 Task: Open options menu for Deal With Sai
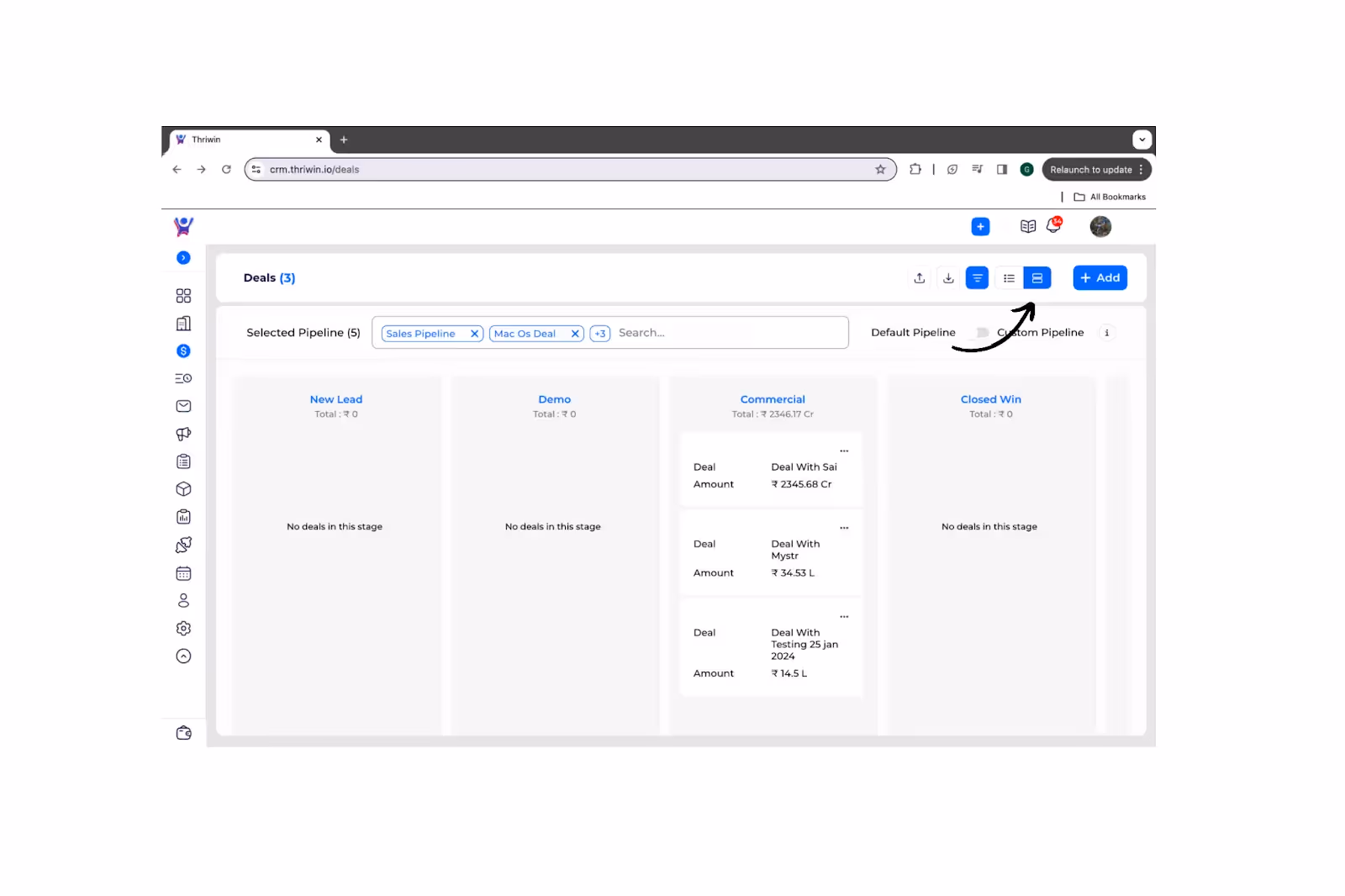tap(844, 451)
